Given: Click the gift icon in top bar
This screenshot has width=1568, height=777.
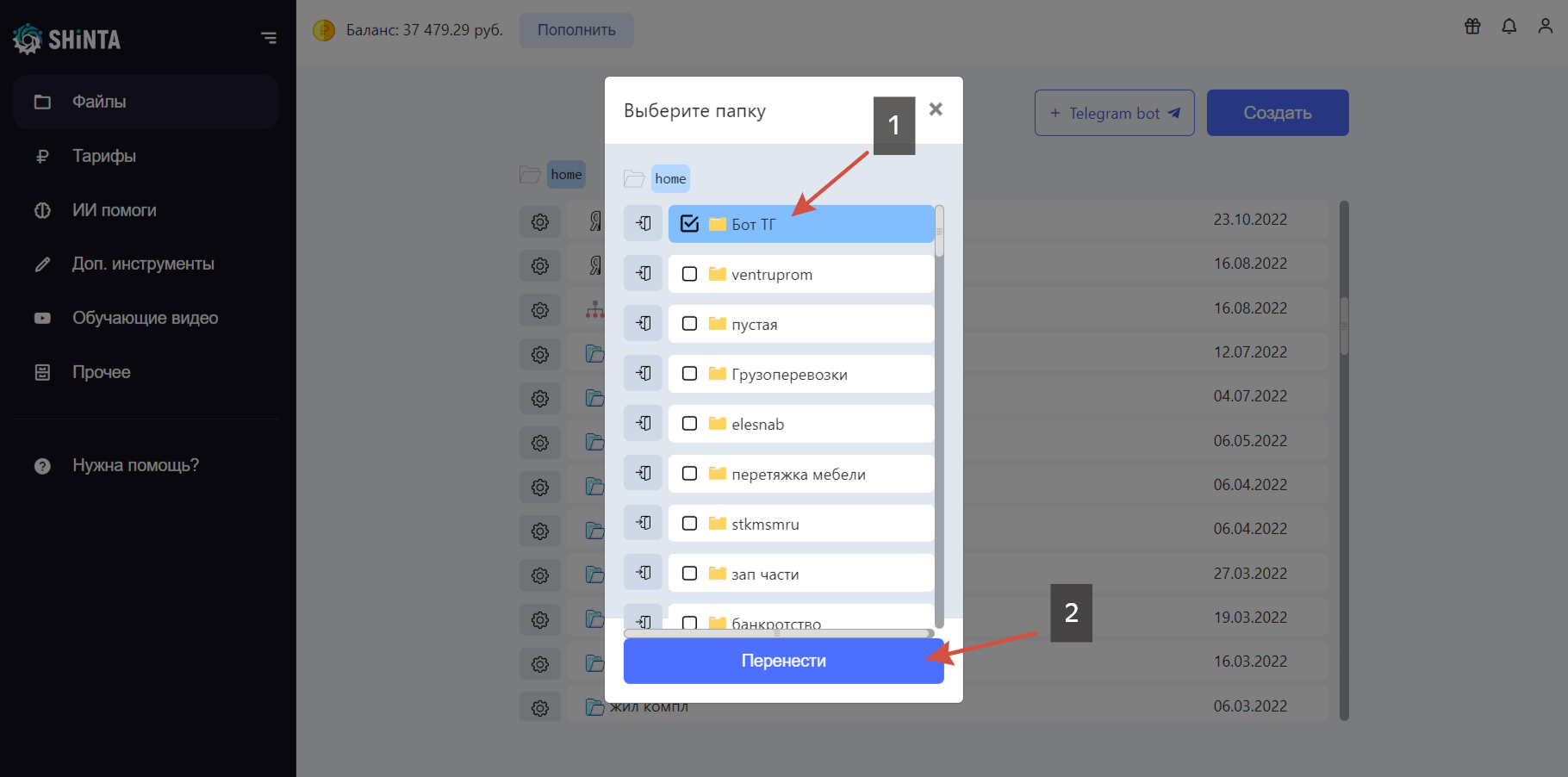Looking at the screenshot, I should (x=1472, y=27).
